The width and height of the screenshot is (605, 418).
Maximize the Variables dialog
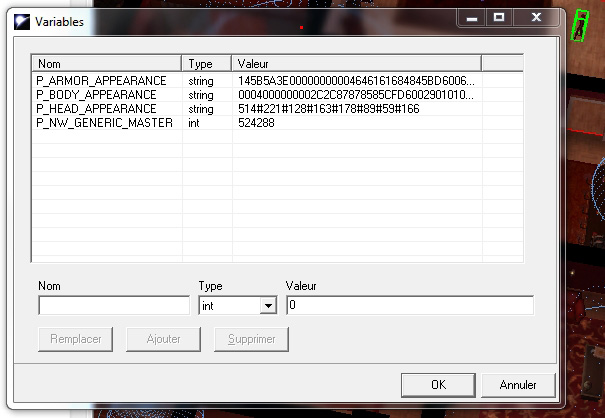click(499, 18)
